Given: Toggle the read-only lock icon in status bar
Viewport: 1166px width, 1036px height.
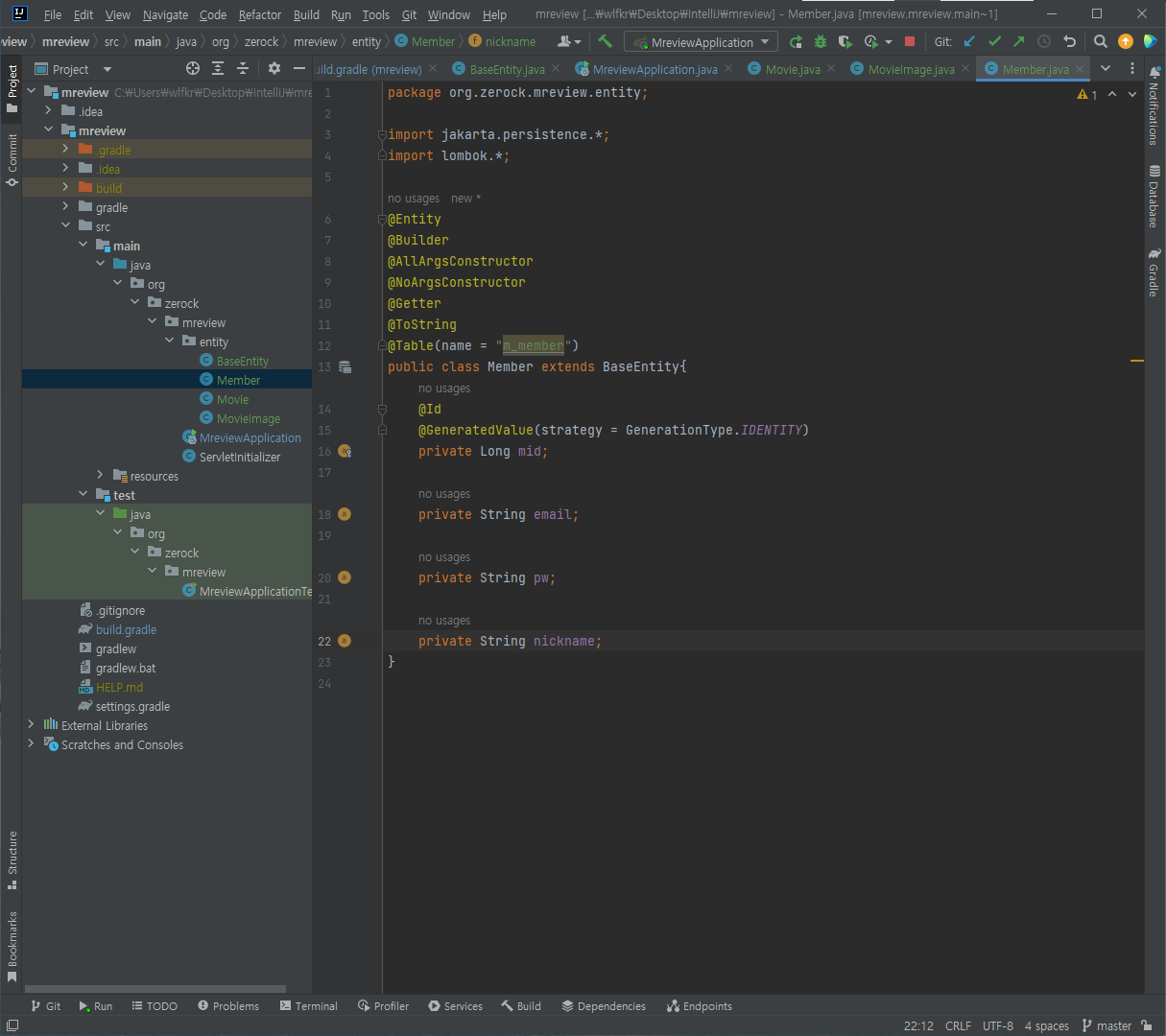Looking at the screenshot, I should pos(1147,1025).
